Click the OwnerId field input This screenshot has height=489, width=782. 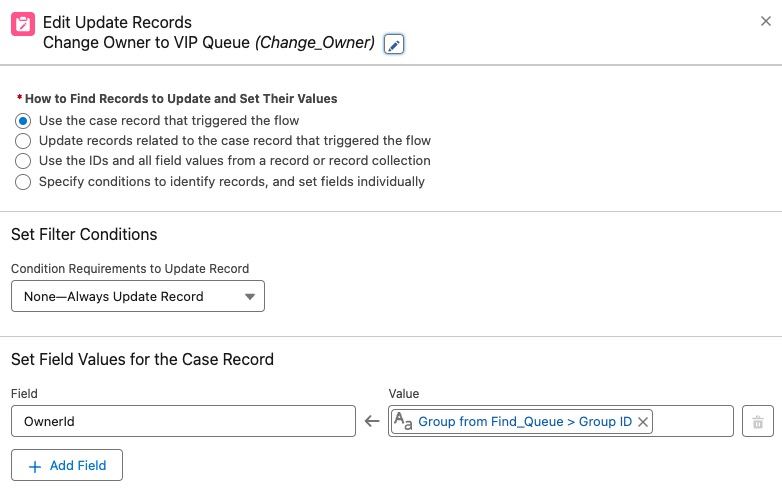(183, 421)
